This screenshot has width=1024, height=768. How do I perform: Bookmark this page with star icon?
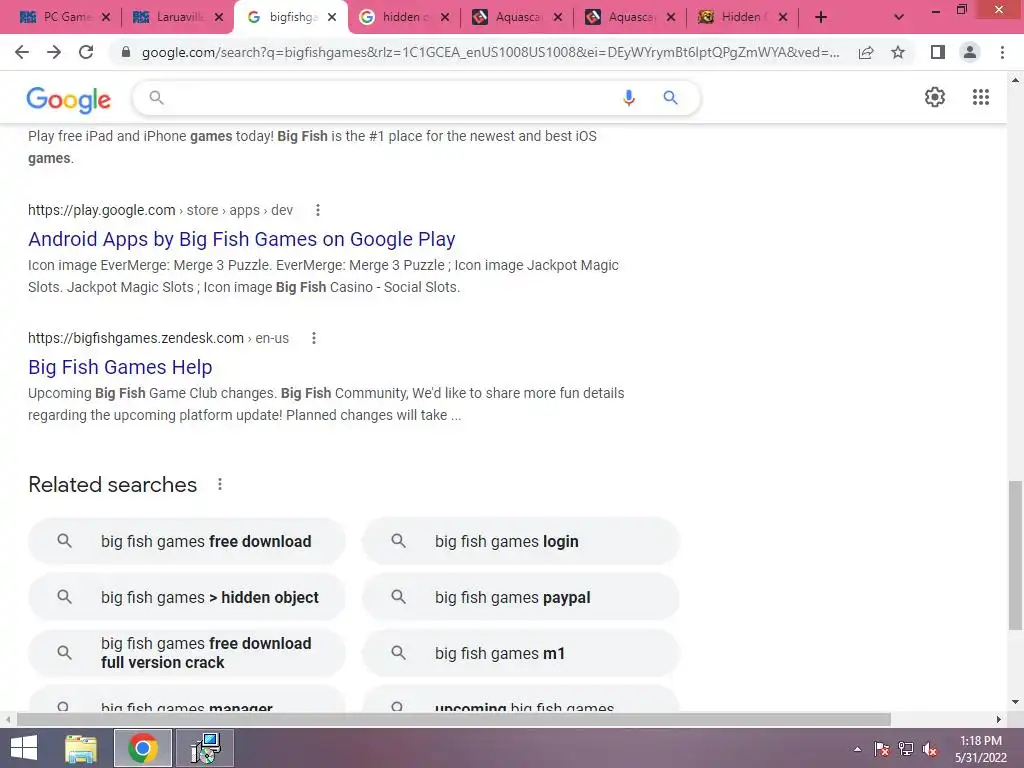click(898, 52)
